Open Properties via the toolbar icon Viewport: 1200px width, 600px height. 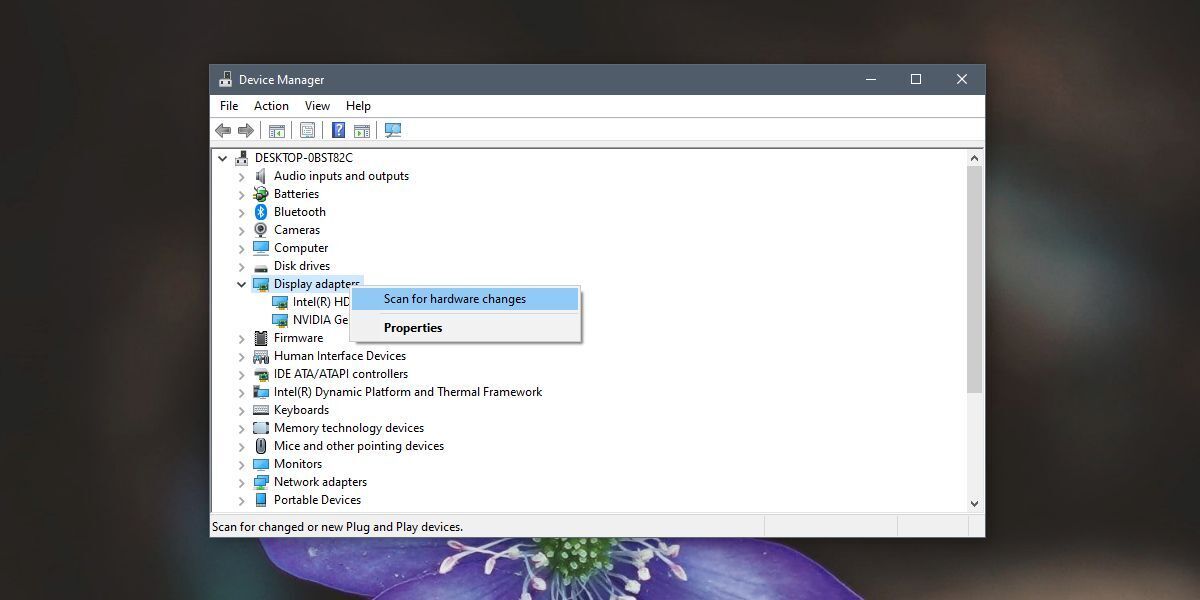[307, 130]
